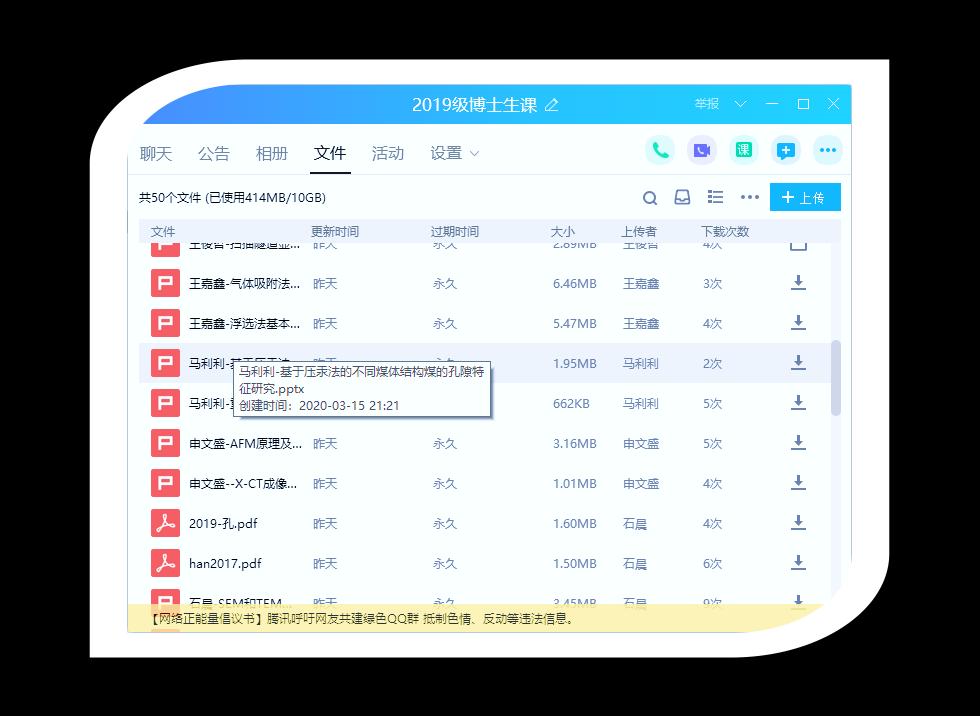Click the 上传 upload button
980x716 pixels.
[804, 198]
